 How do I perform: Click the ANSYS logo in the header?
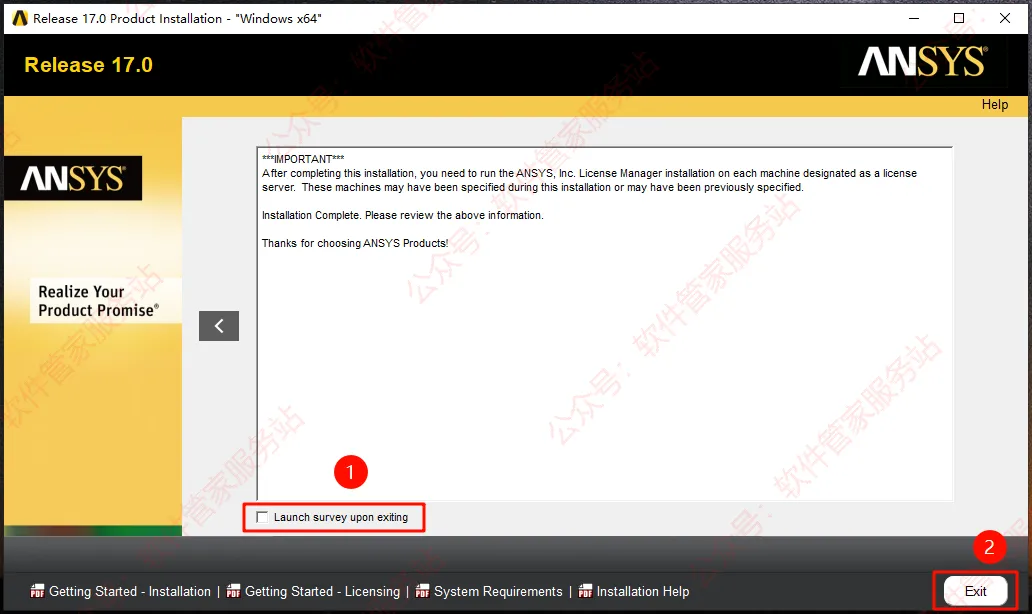pyautogui.click(x=923, y=62)
